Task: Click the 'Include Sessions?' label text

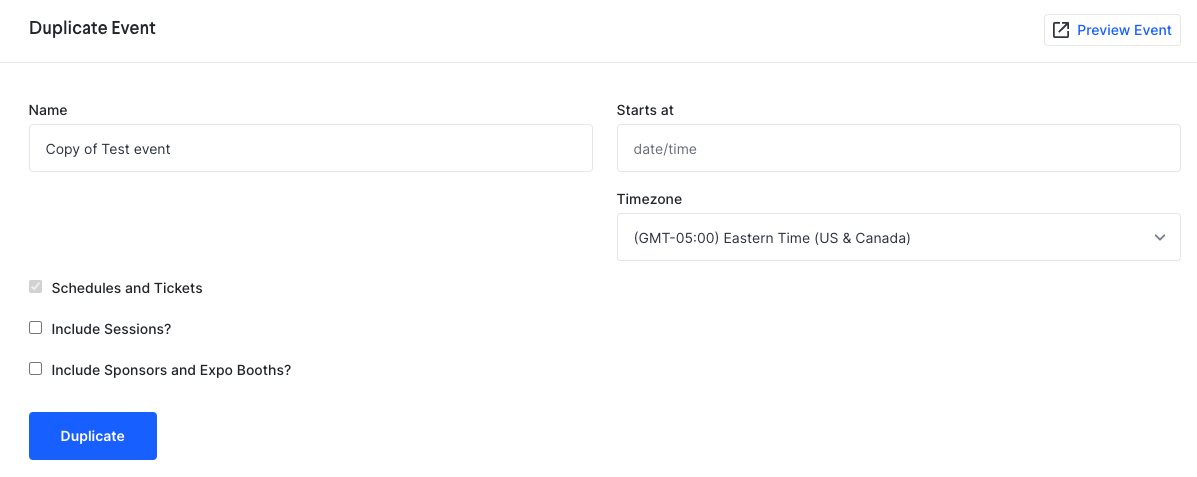Action: (x=111, y=329)
